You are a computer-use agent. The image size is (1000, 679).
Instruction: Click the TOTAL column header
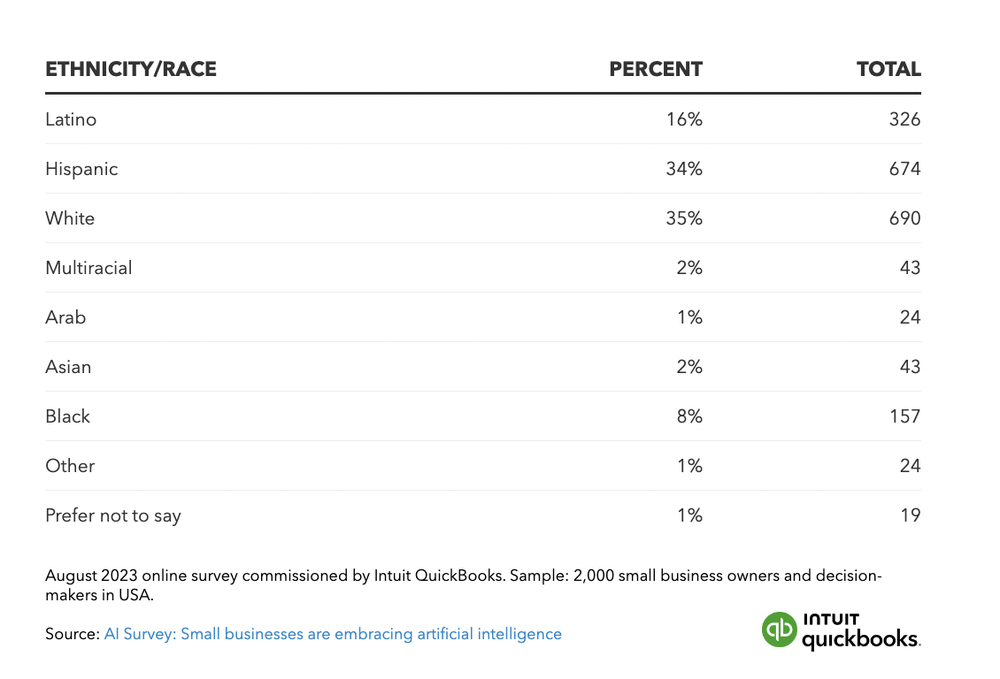coord(888,69)
